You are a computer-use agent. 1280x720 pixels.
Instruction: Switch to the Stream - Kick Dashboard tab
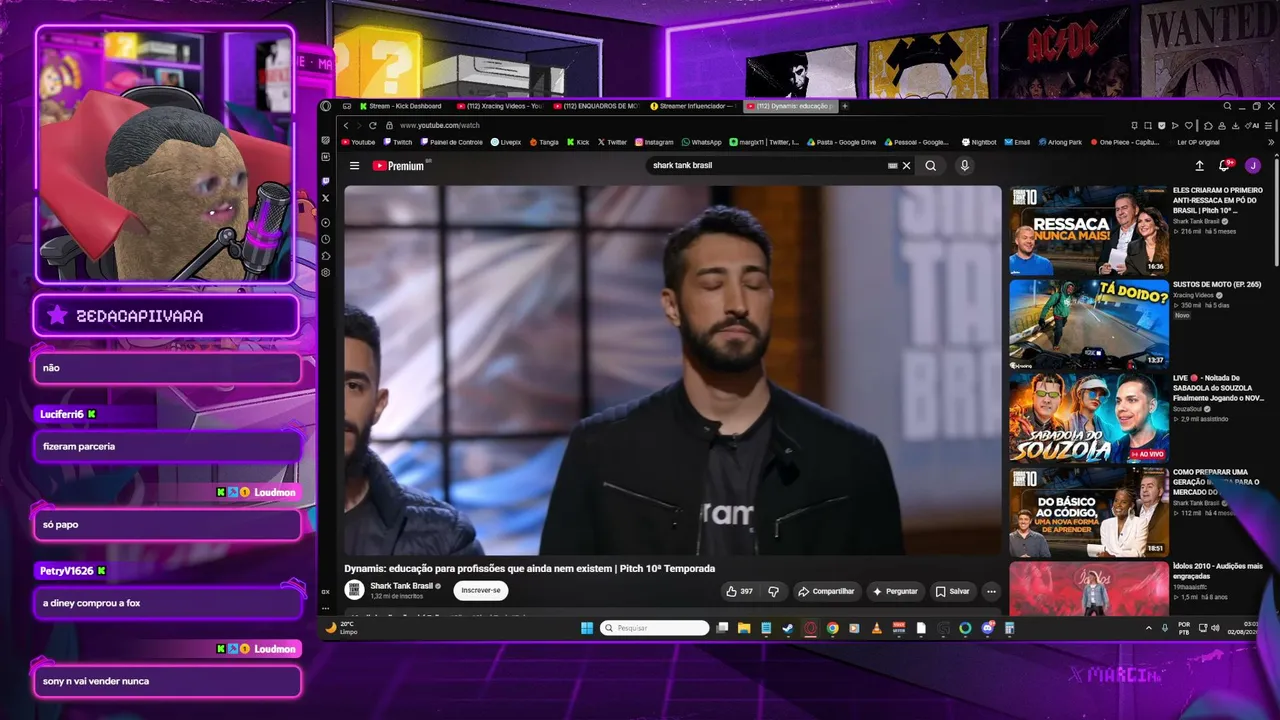(x=400, y=106)
